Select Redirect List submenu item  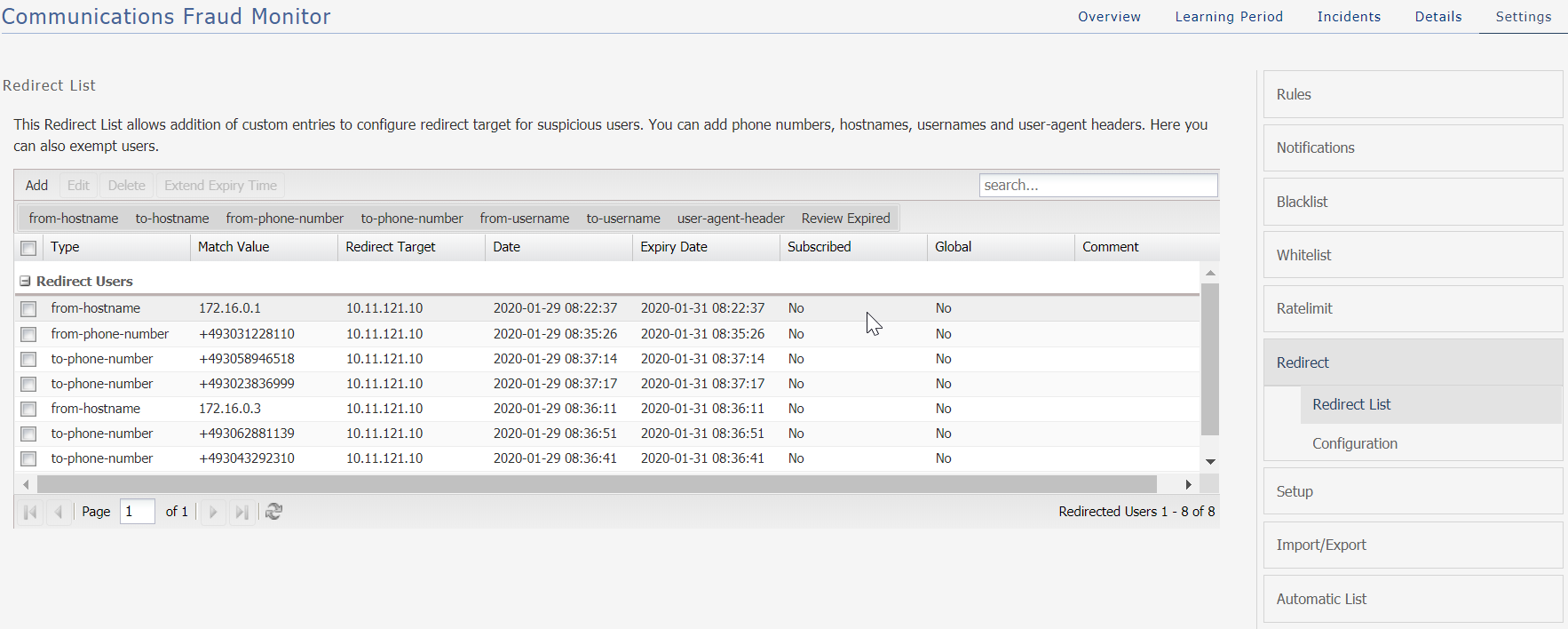pos(1430,404)
